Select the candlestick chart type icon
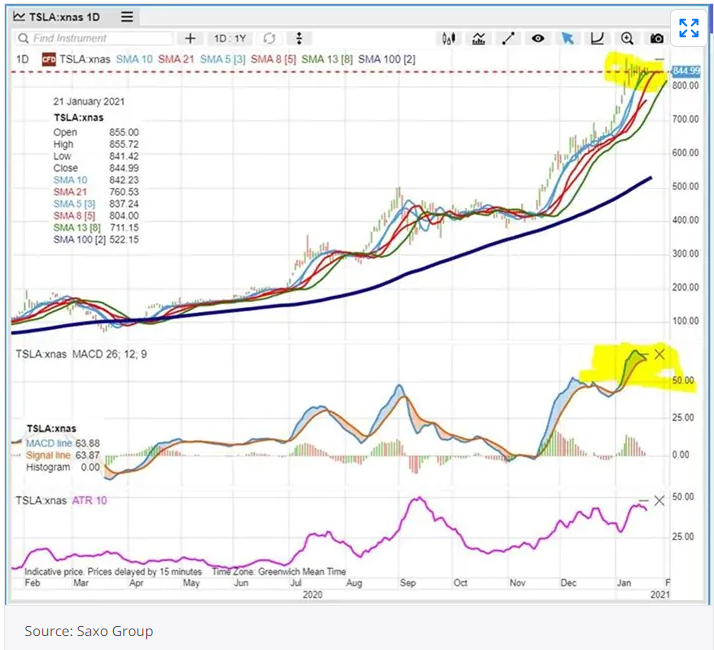Image resolution: width=714 pixels, height=650 pixels. click(x=449, y=38)
